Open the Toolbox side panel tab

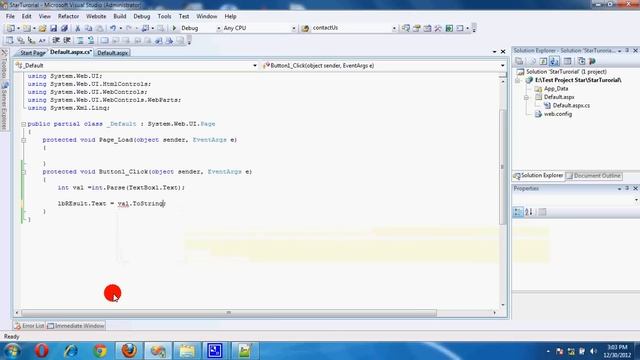4,64
